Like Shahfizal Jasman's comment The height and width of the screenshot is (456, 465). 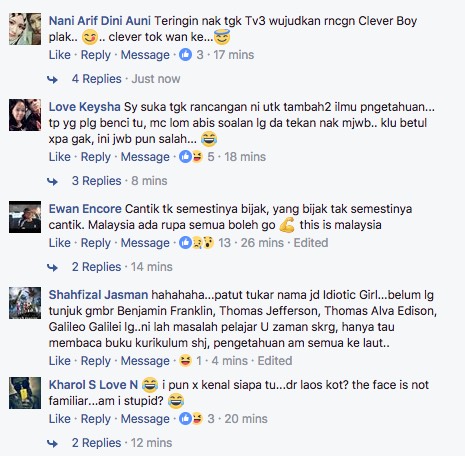click(60, 361)
